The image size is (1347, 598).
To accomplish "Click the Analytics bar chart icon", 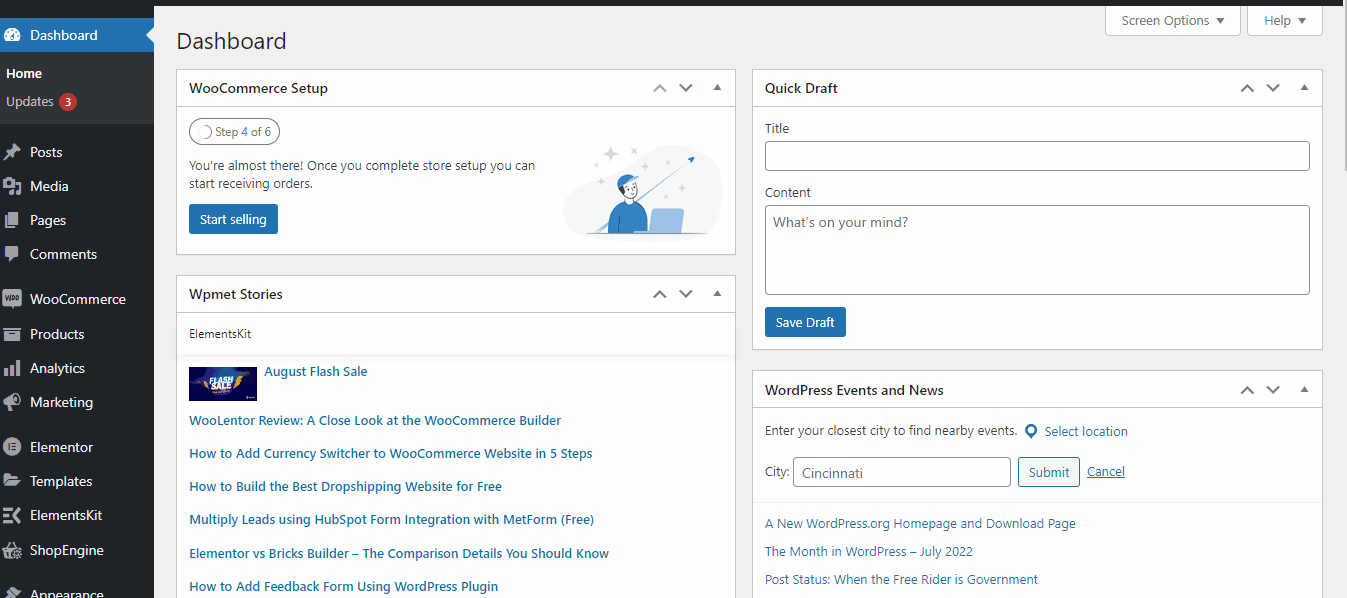I will pos(12,368).
